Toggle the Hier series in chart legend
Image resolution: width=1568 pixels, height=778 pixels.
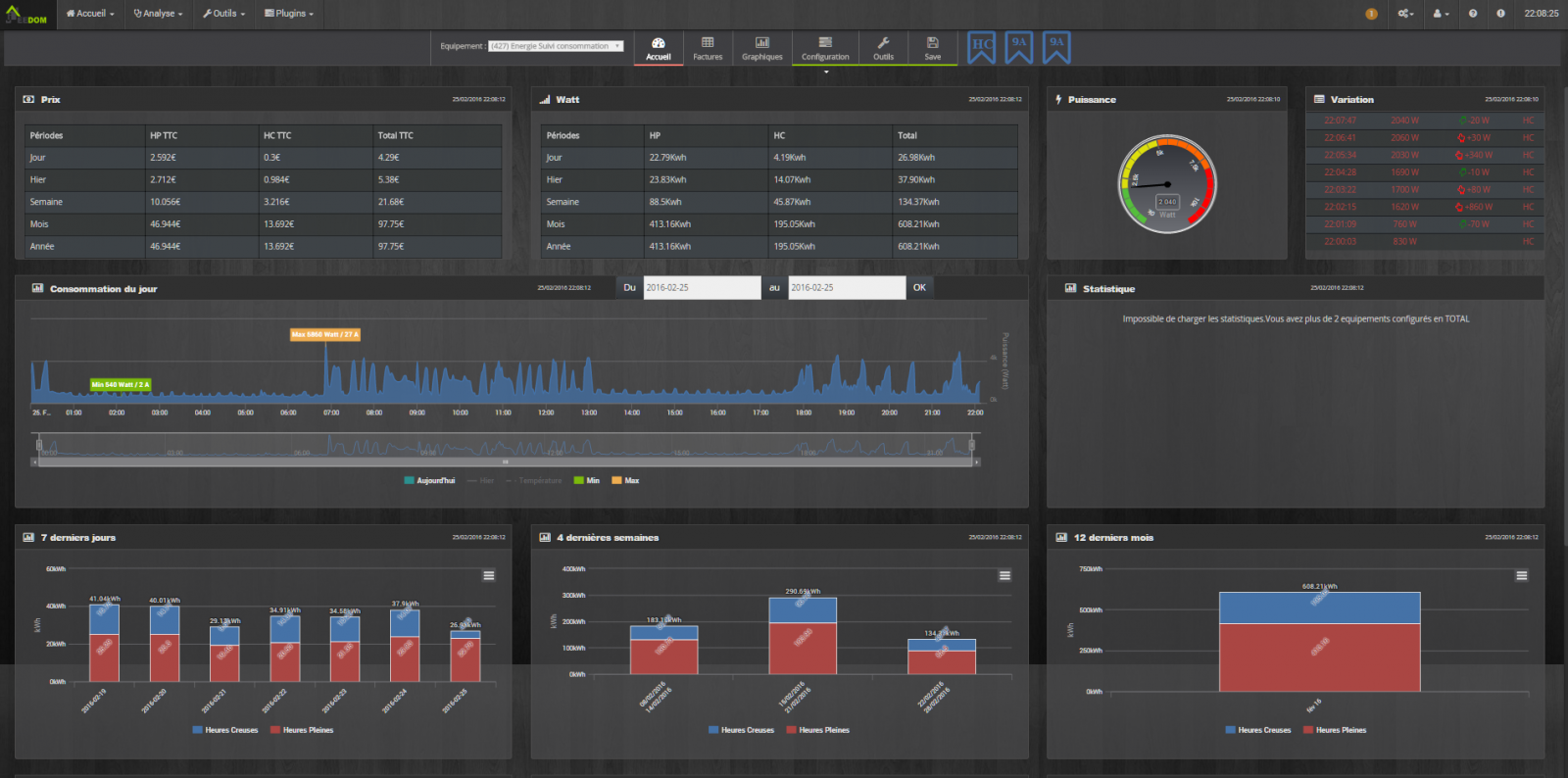coord(480,480)
